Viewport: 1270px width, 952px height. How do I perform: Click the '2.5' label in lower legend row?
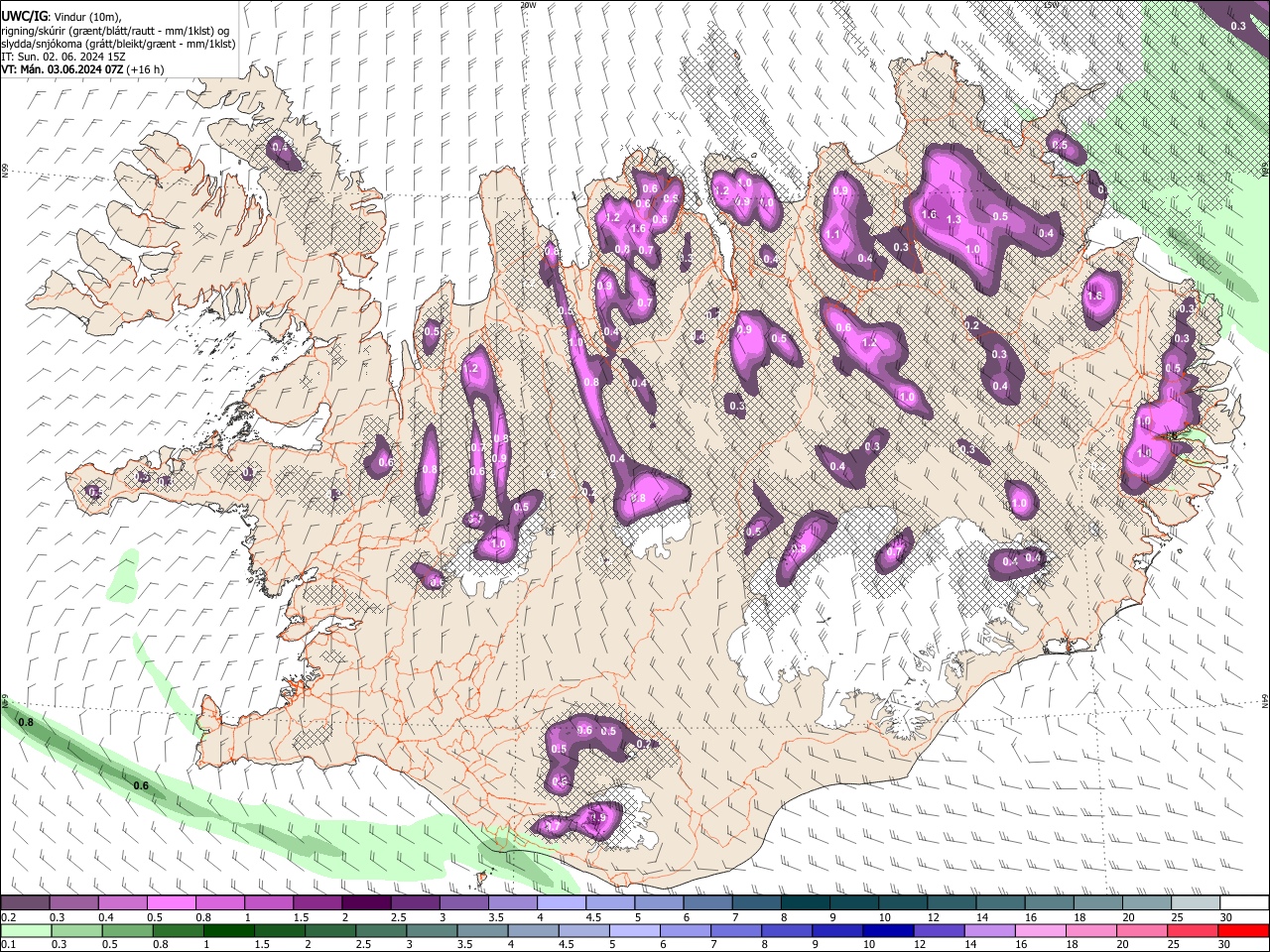click(364, 944)
